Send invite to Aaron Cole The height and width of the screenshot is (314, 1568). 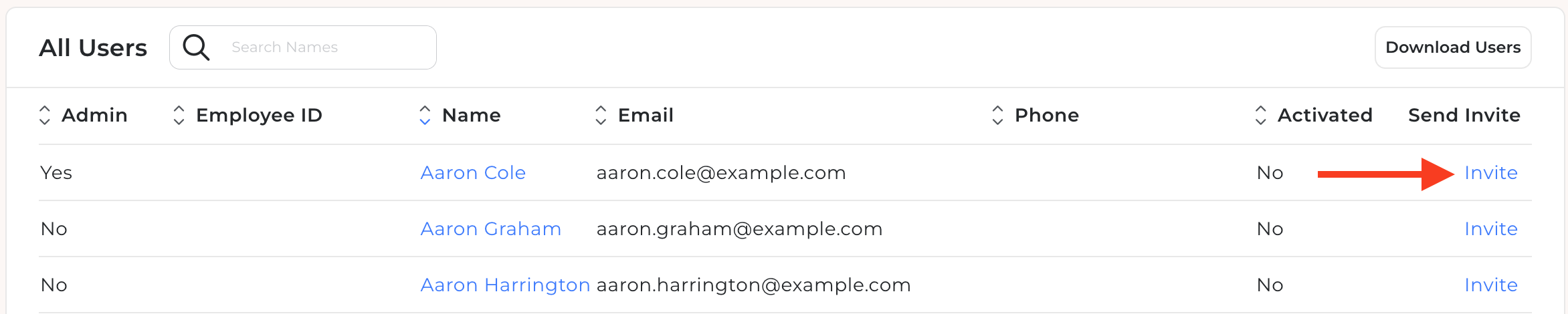pos(1491,172)
